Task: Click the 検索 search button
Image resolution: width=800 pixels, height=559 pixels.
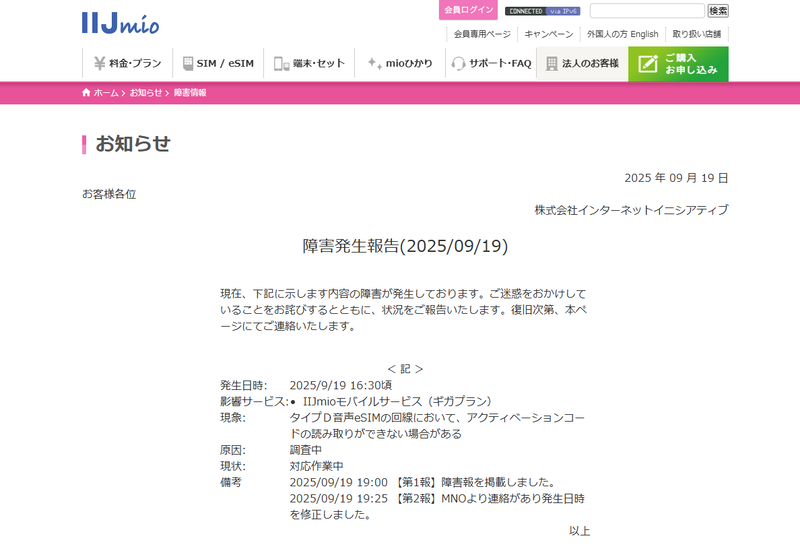Action: [x=718, y=11]
